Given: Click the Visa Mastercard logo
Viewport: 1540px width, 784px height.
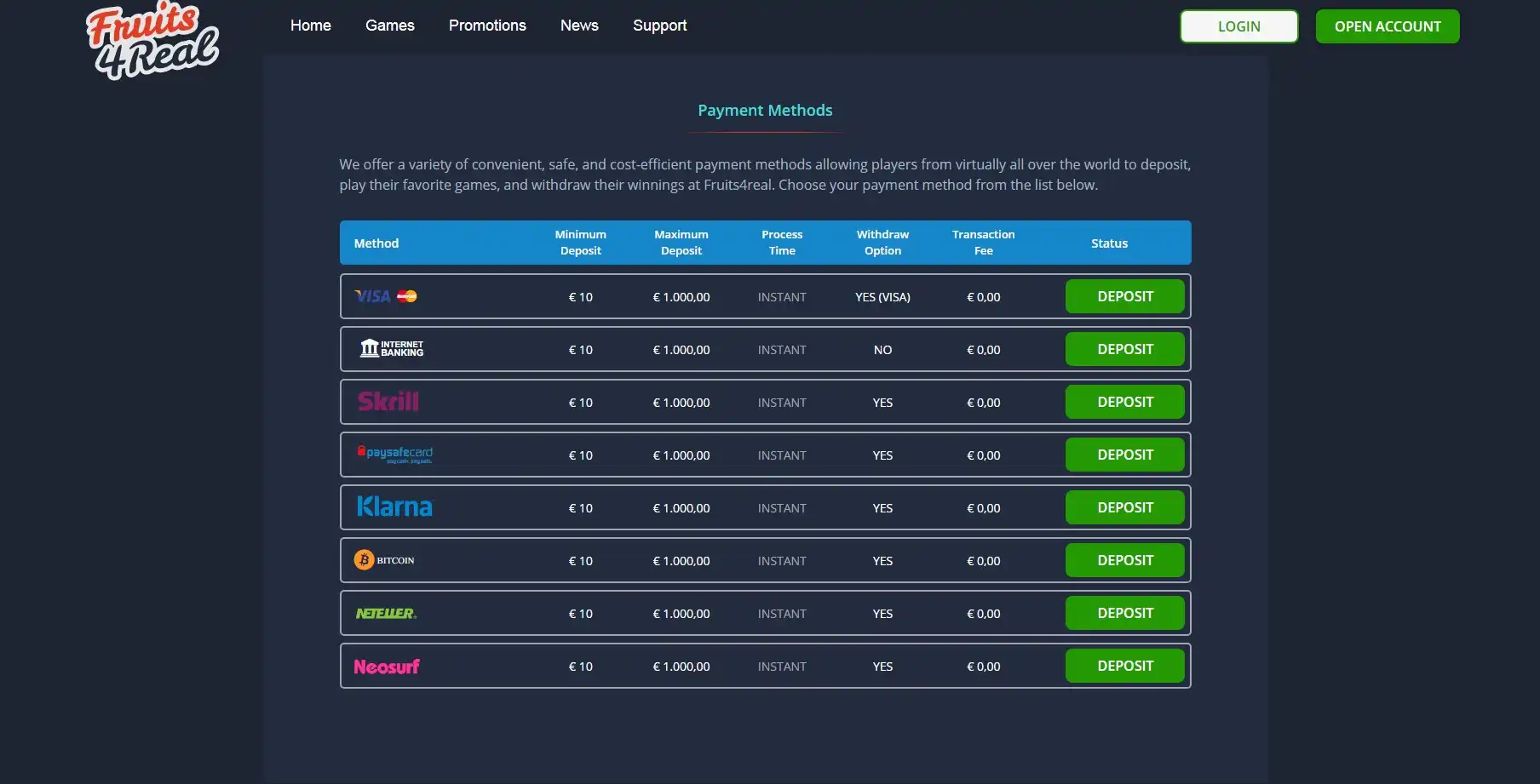Looking at the screenshot, I should point(386,296).
